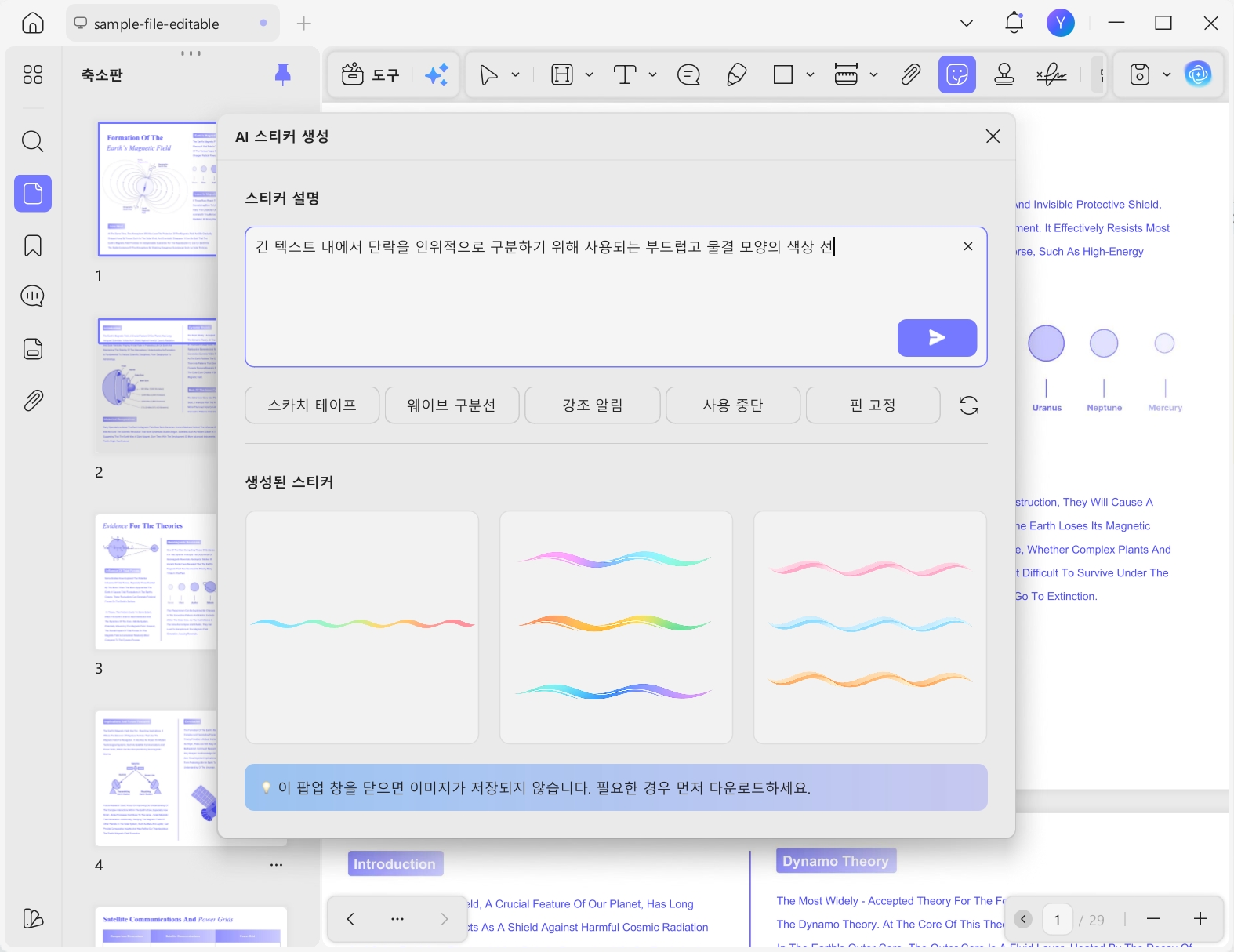The height and width of the screenshot is (952, 1234).
Task: Select the signature tool
Action: pyautogui.click(x=1051, y=74)
